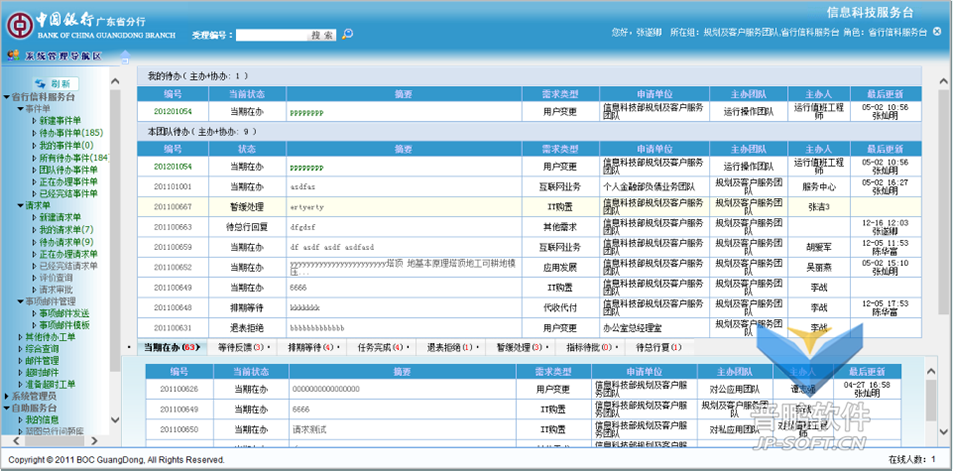
Task: Open request number 201100667
Action: [173, 207]
